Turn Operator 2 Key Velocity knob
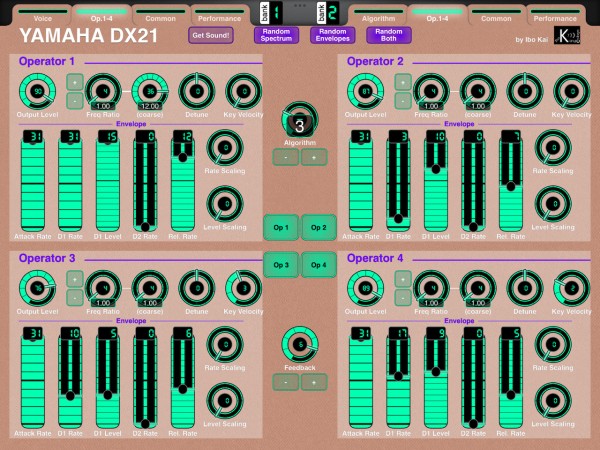The image size is (600, 450). (572, 92)
